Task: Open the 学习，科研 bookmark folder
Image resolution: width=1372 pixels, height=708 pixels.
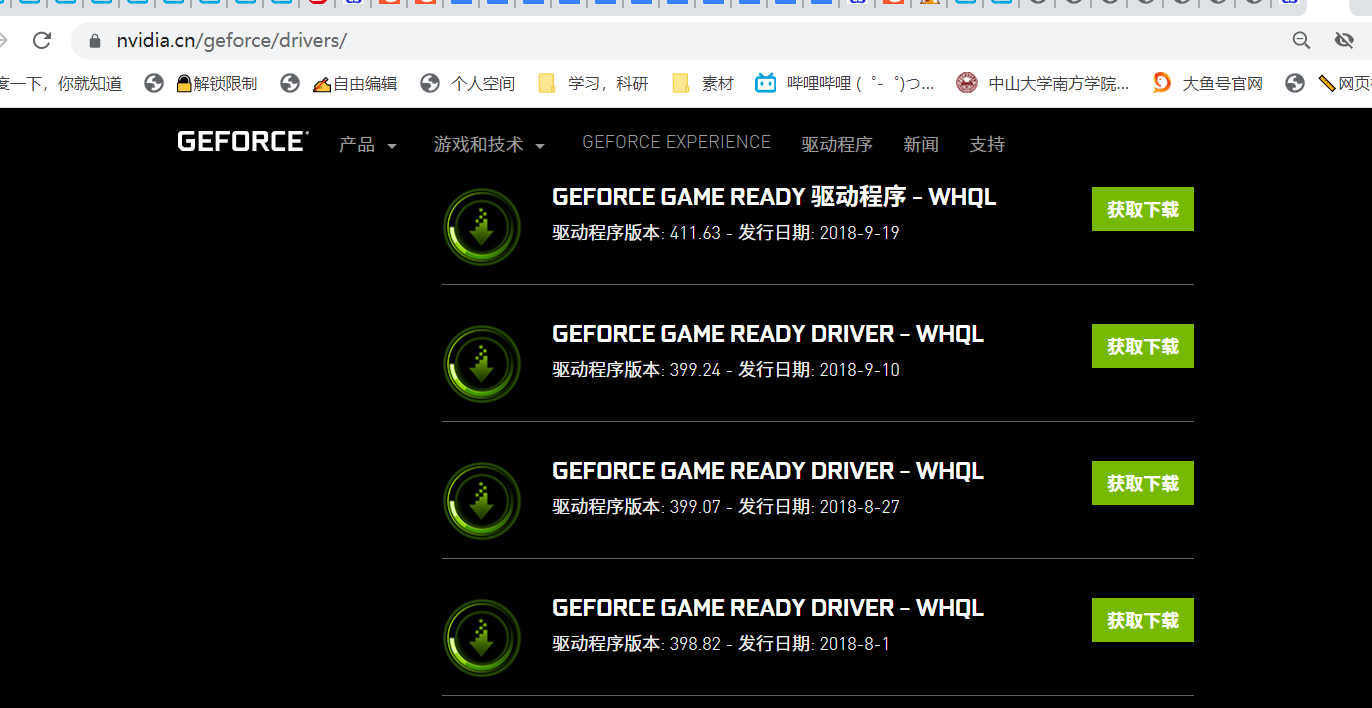Action: point(593,84)
